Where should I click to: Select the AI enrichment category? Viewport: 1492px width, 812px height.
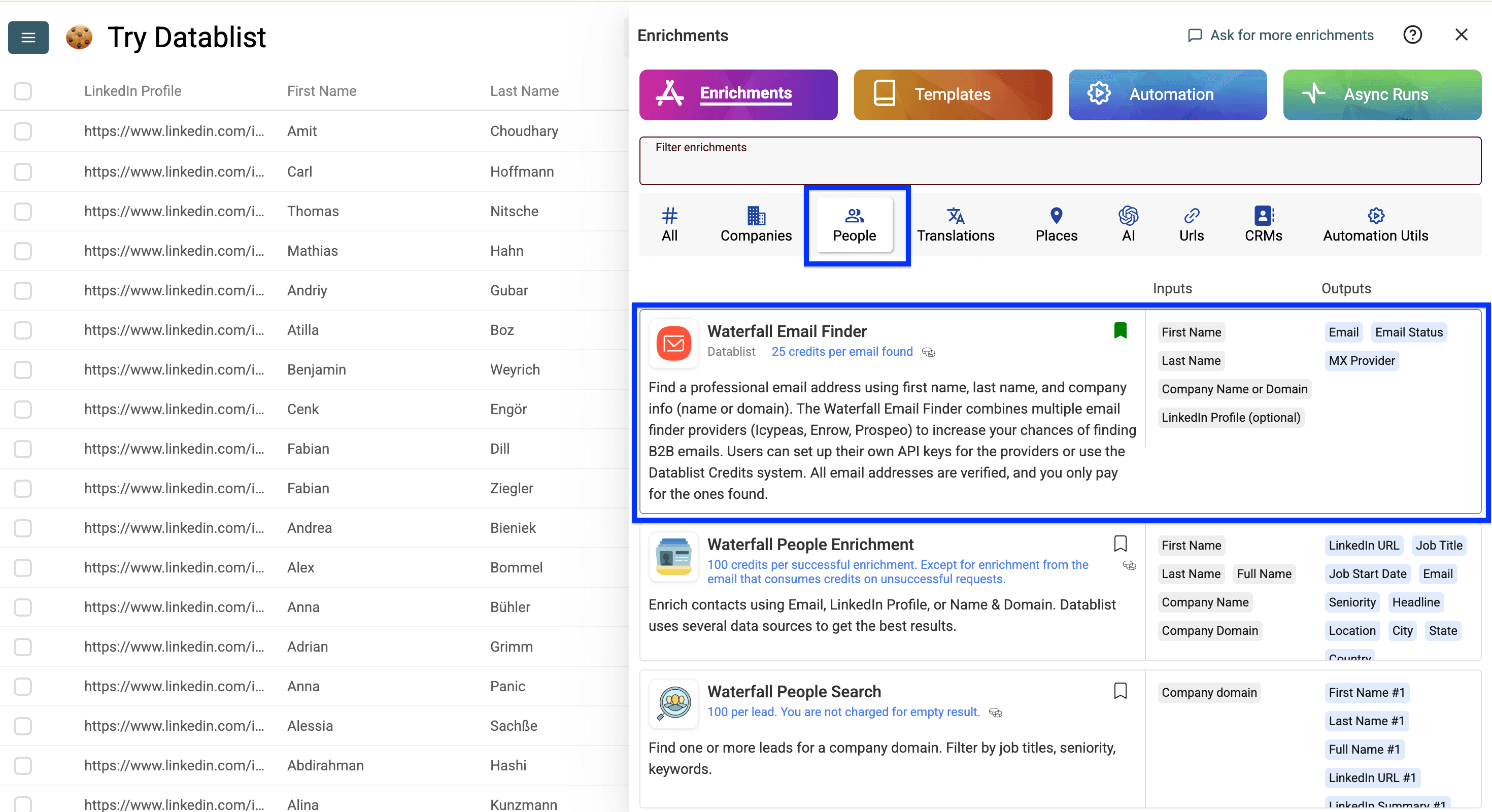tap(1128, 225)
